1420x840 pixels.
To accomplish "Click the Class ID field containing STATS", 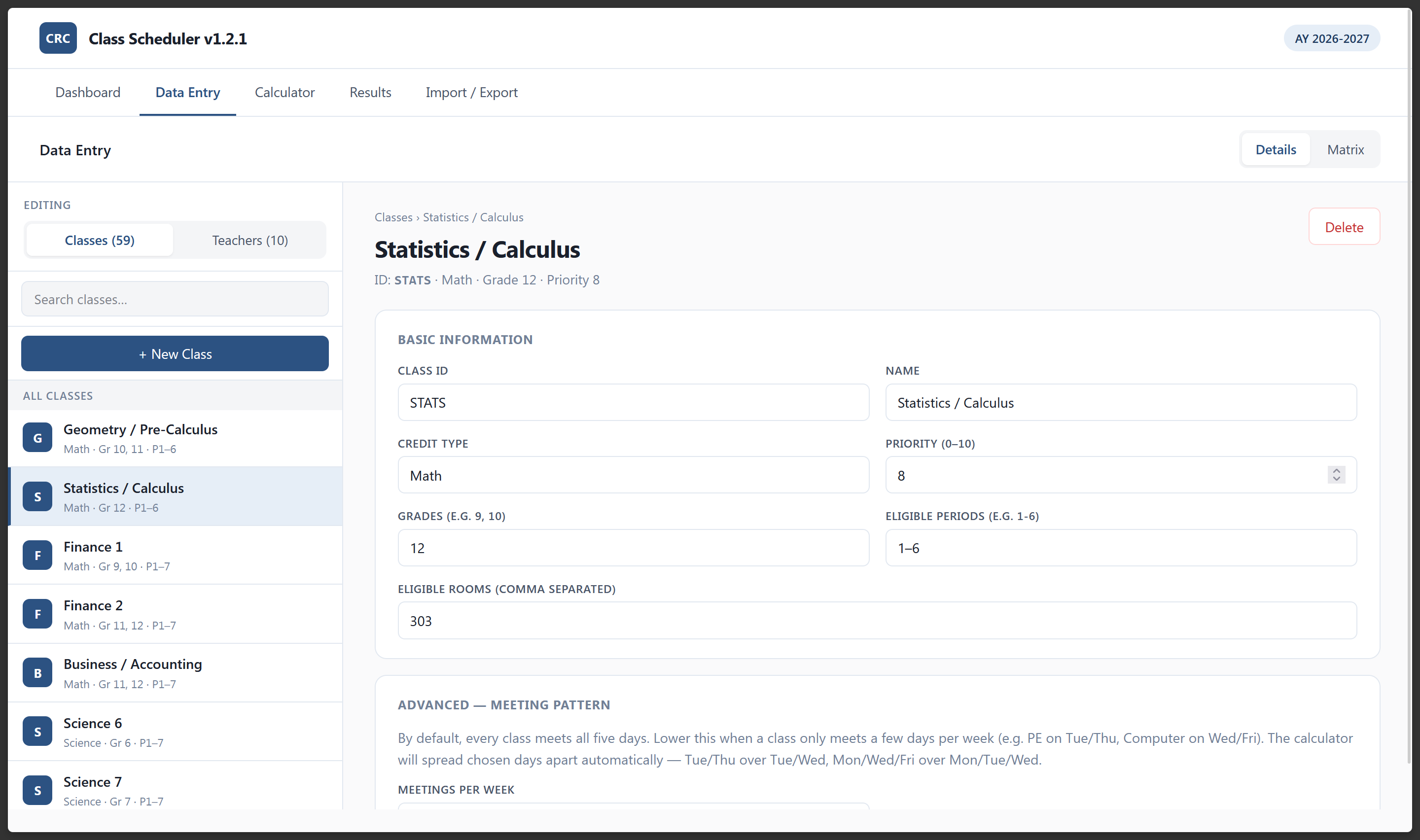I will [x=633, y=402].
